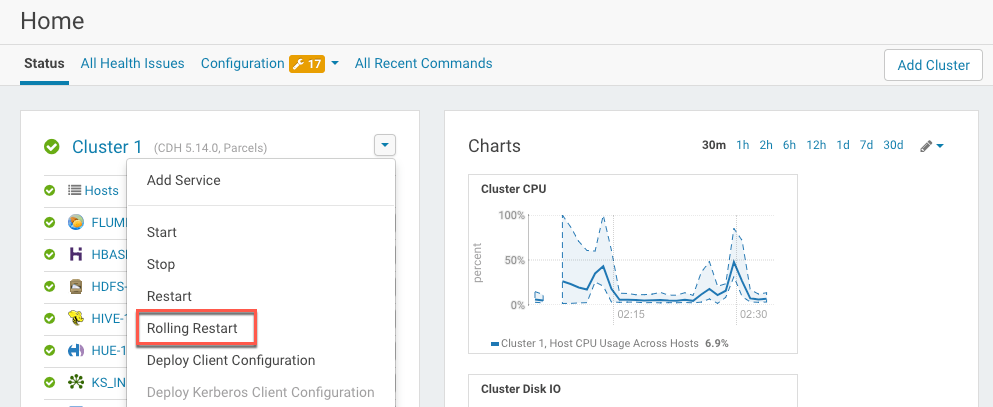Expand the Configuration tab dropdown arrow
993x407 pixels.
pyautogui.click(x=335, y=64)
